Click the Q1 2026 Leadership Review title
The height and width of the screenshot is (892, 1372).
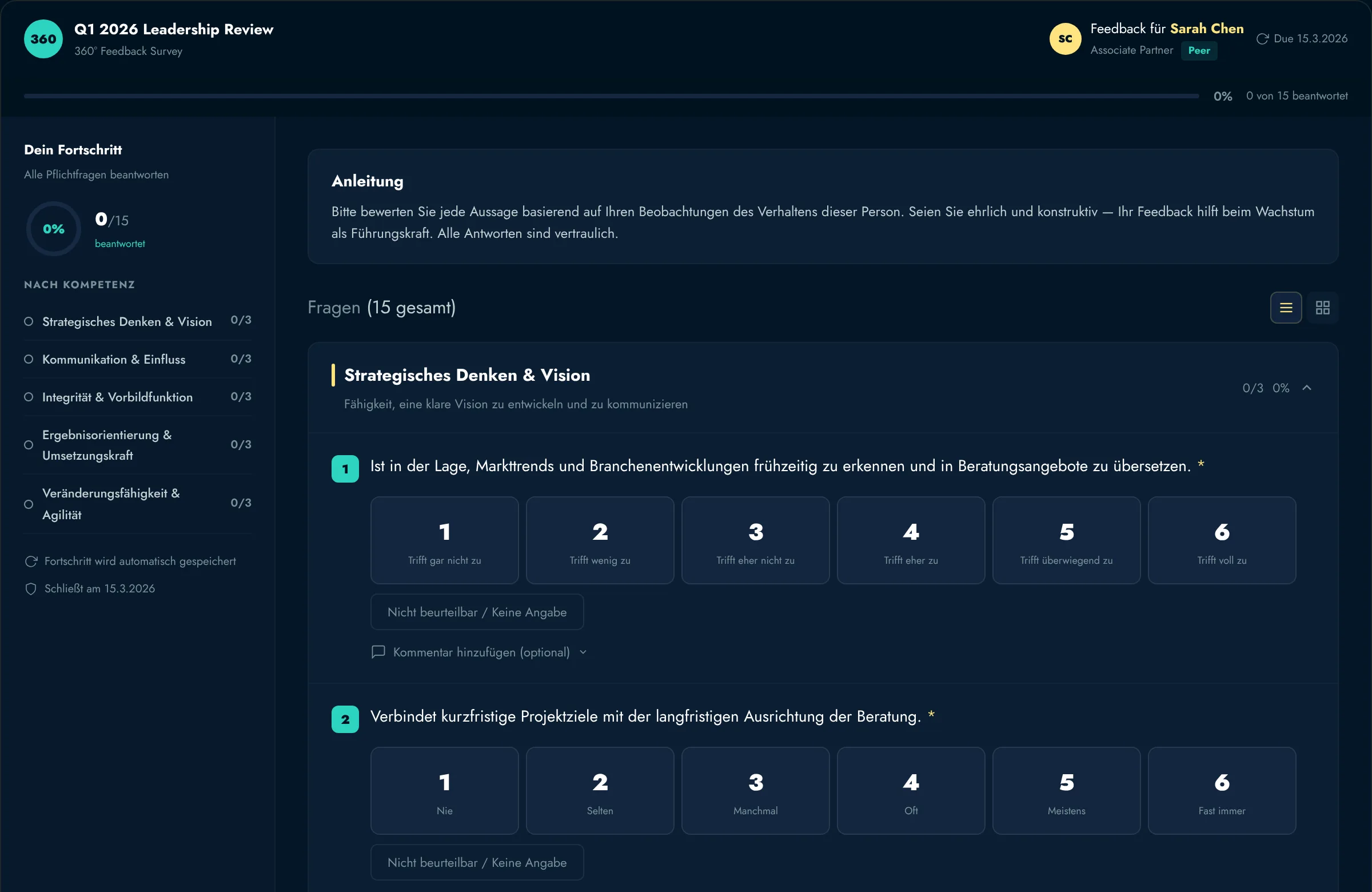pyautogui.click(x=174, y=29)
